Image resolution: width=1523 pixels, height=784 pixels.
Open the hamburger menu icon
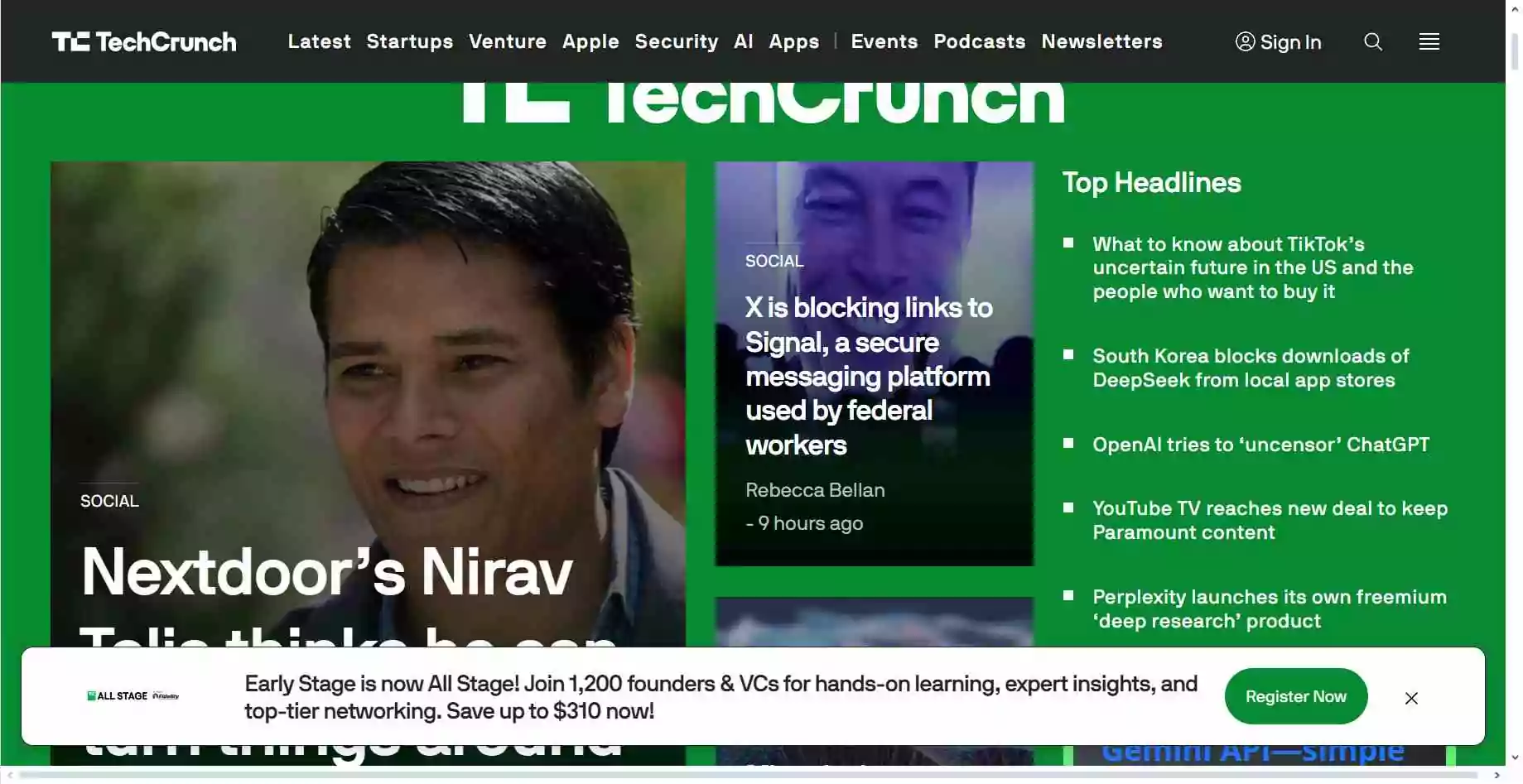[1429, 41]
